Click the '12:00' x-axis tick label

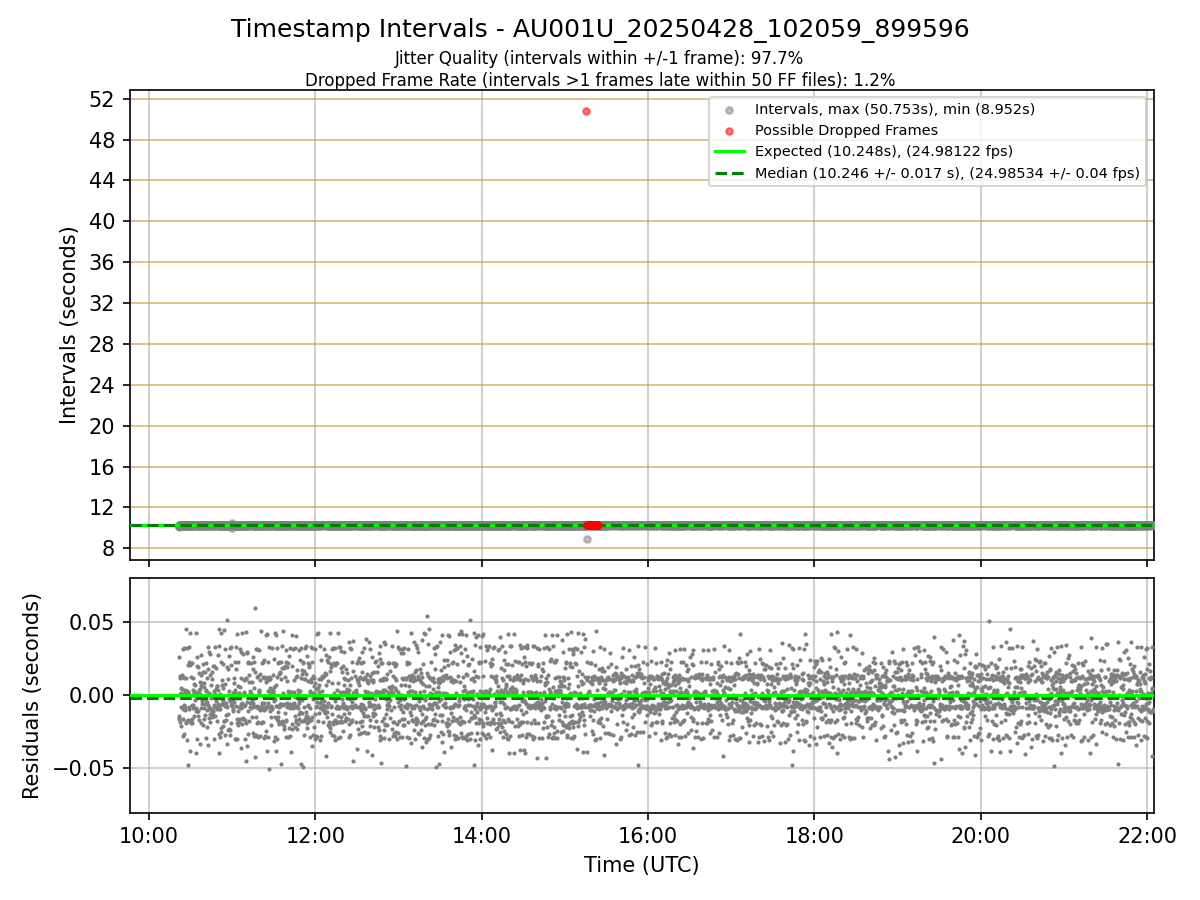pos(315,835)
